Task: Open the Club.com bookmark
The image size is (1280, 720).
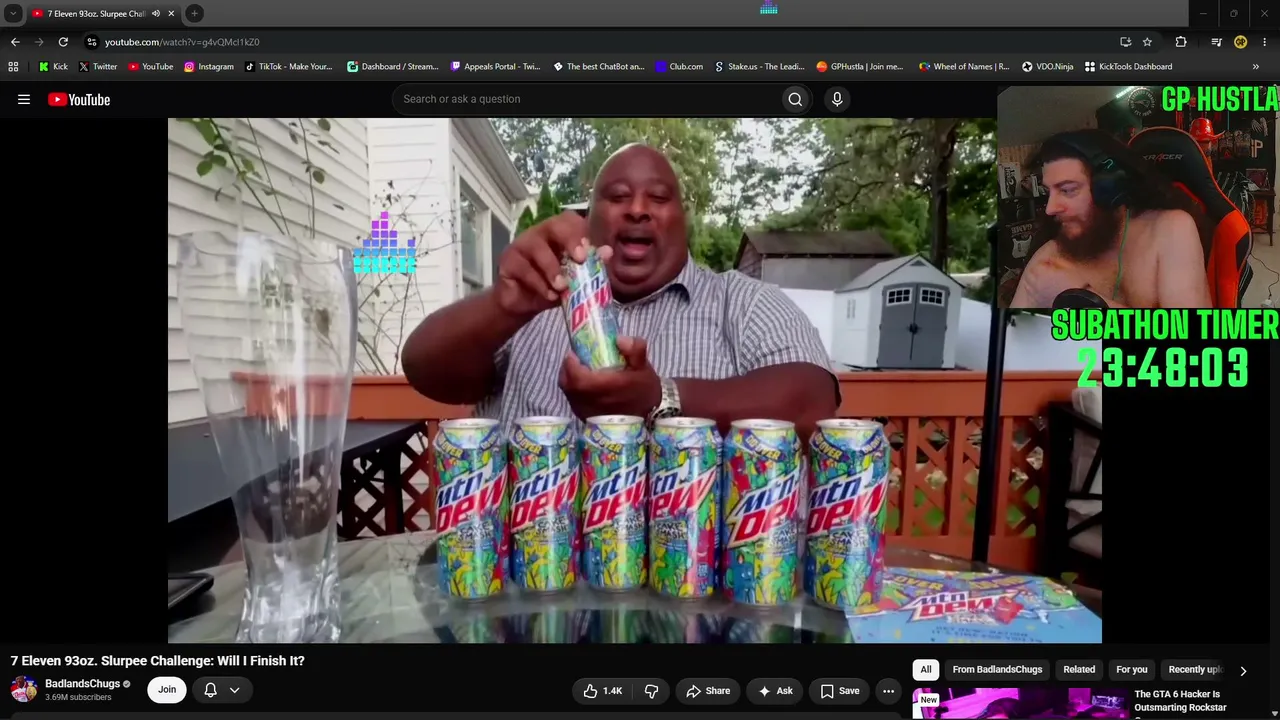Action: click(680, 67)
